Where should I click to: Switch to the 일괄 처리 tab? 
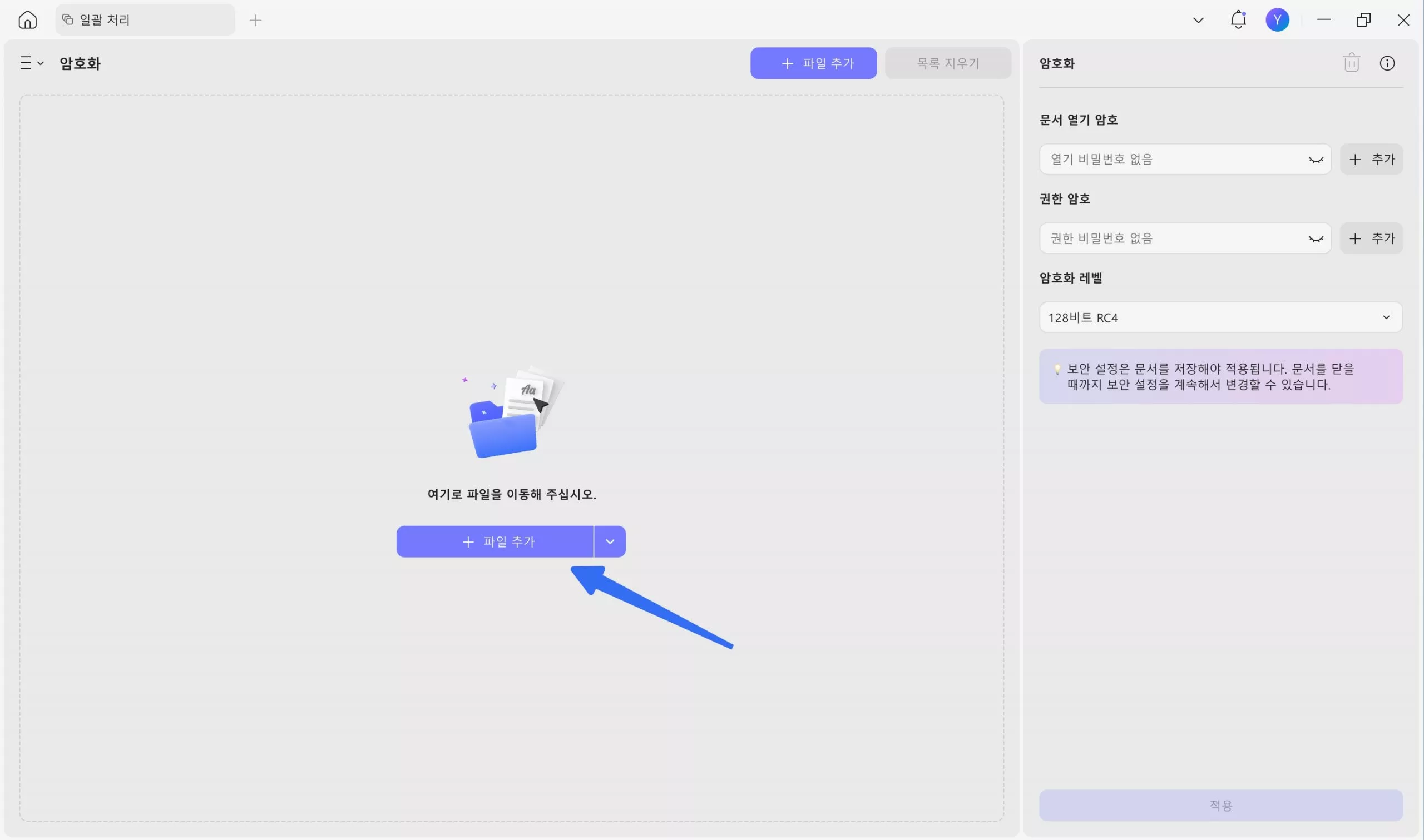[145, 20]
